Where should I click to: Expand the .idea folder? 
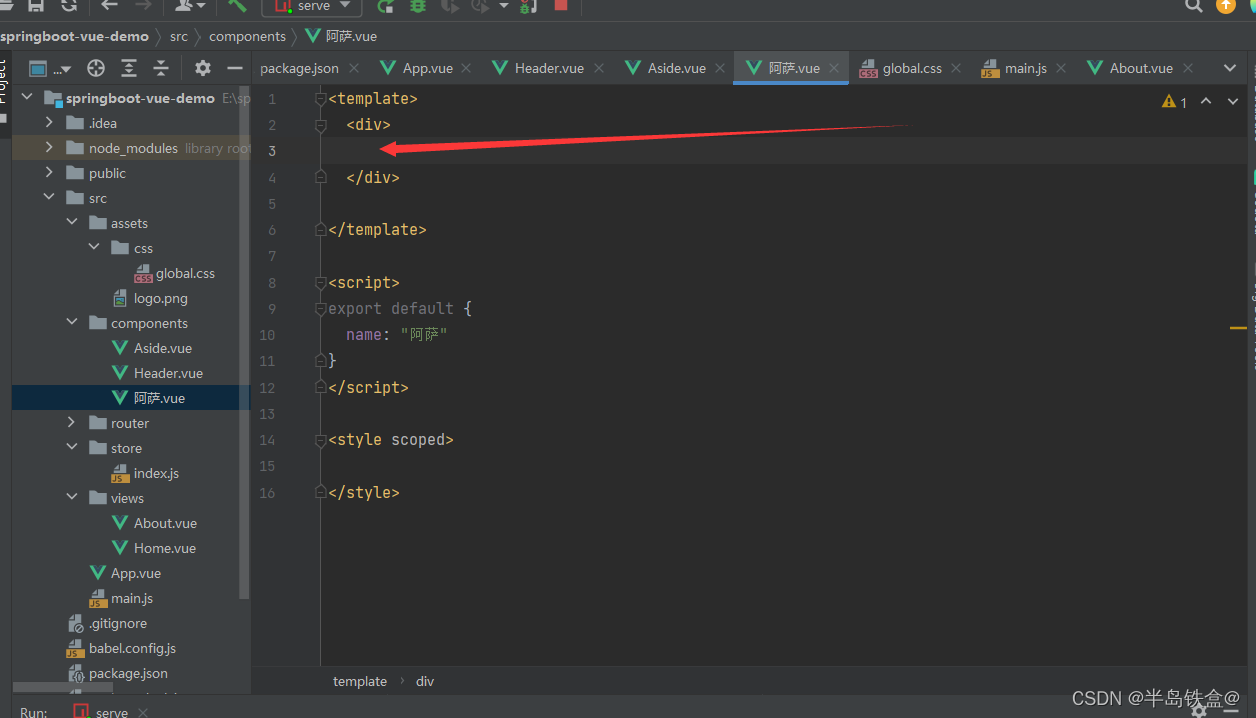click(x=49, y=123)
